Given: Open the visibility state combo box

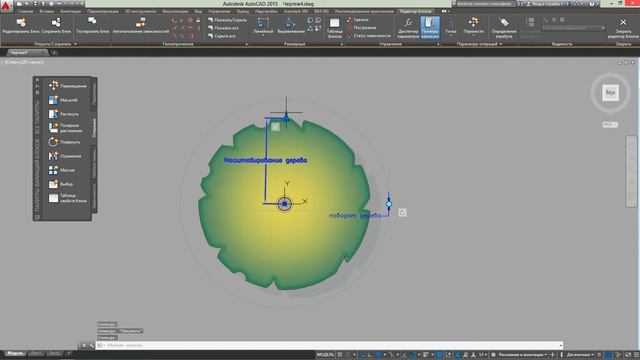Looking at the screenshot, I should 573,28.
